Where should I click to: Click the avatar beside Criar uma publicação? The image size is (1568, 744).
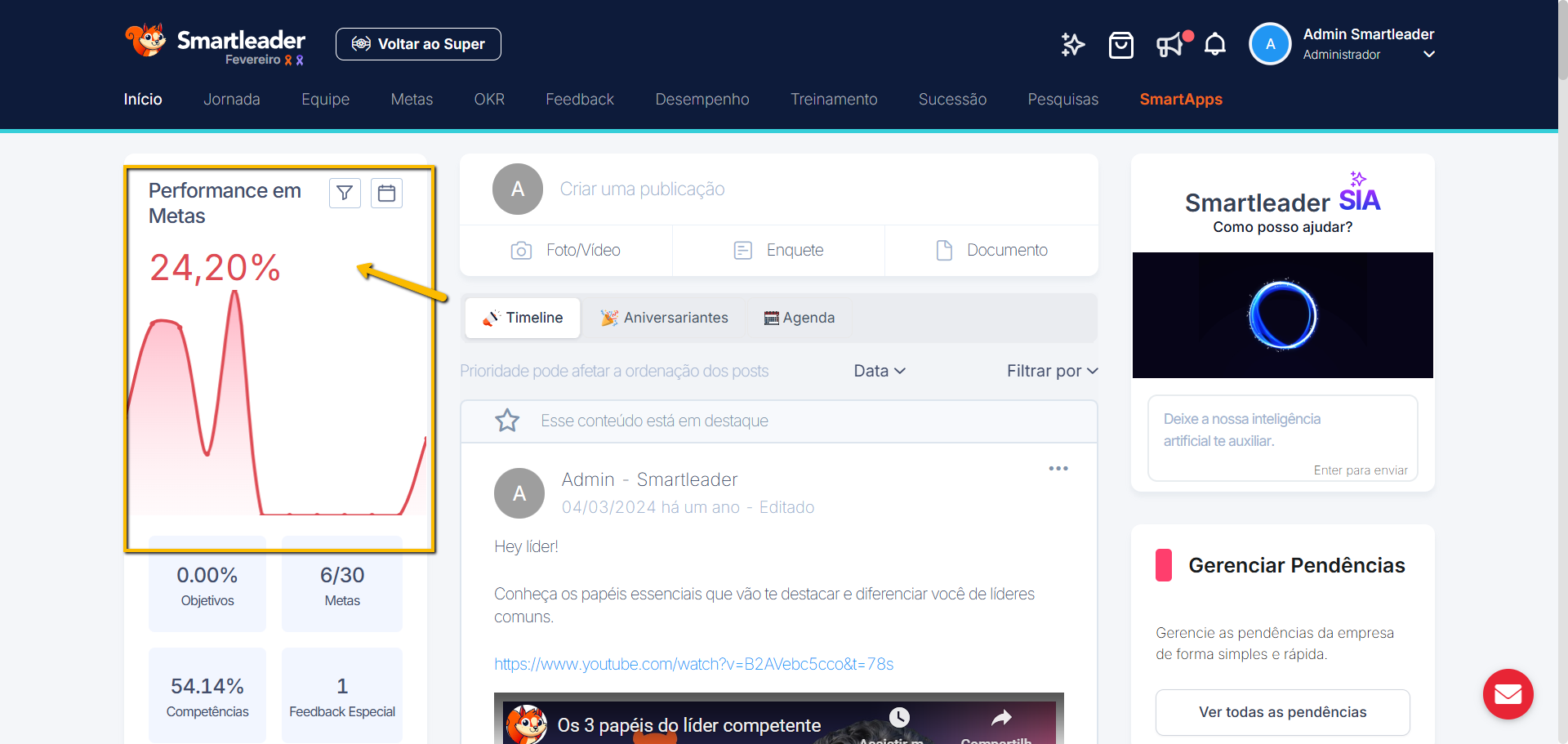(518, 189)
